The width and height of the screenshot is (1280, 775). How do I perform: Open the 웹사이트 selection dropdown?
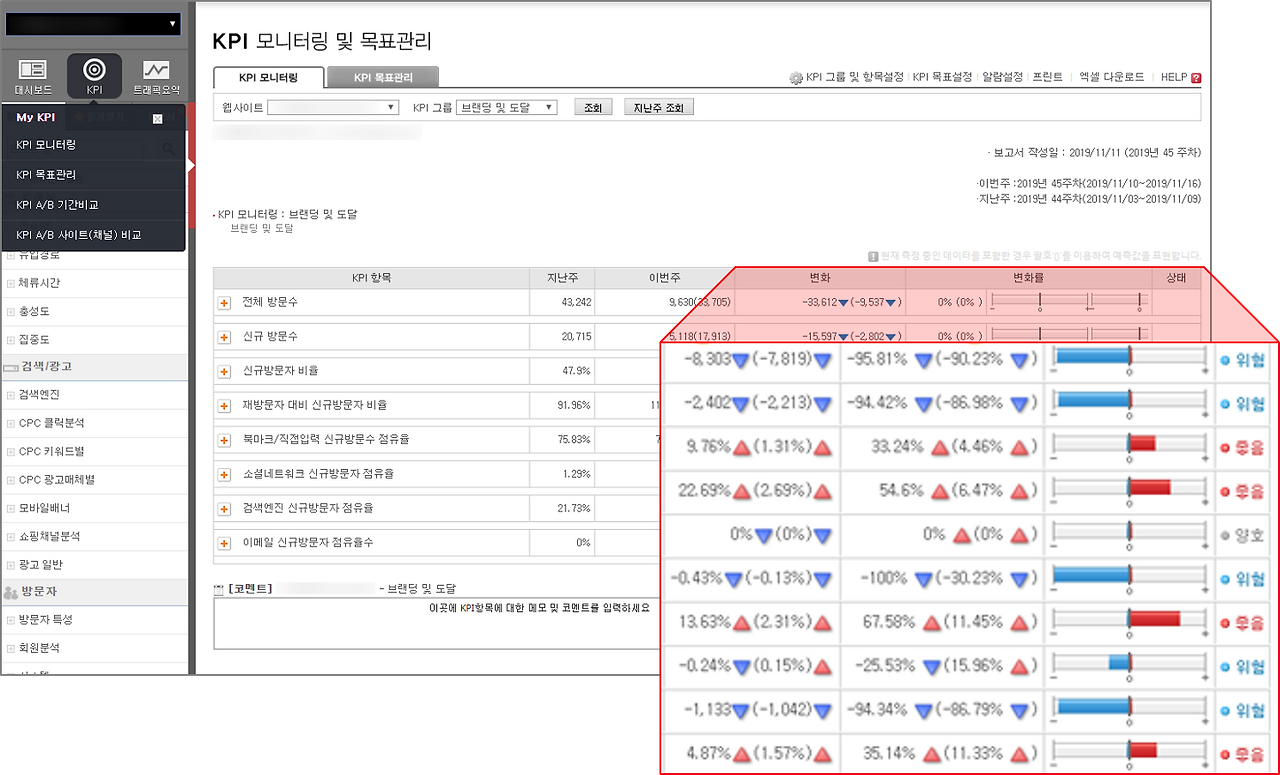coord(333,106)
